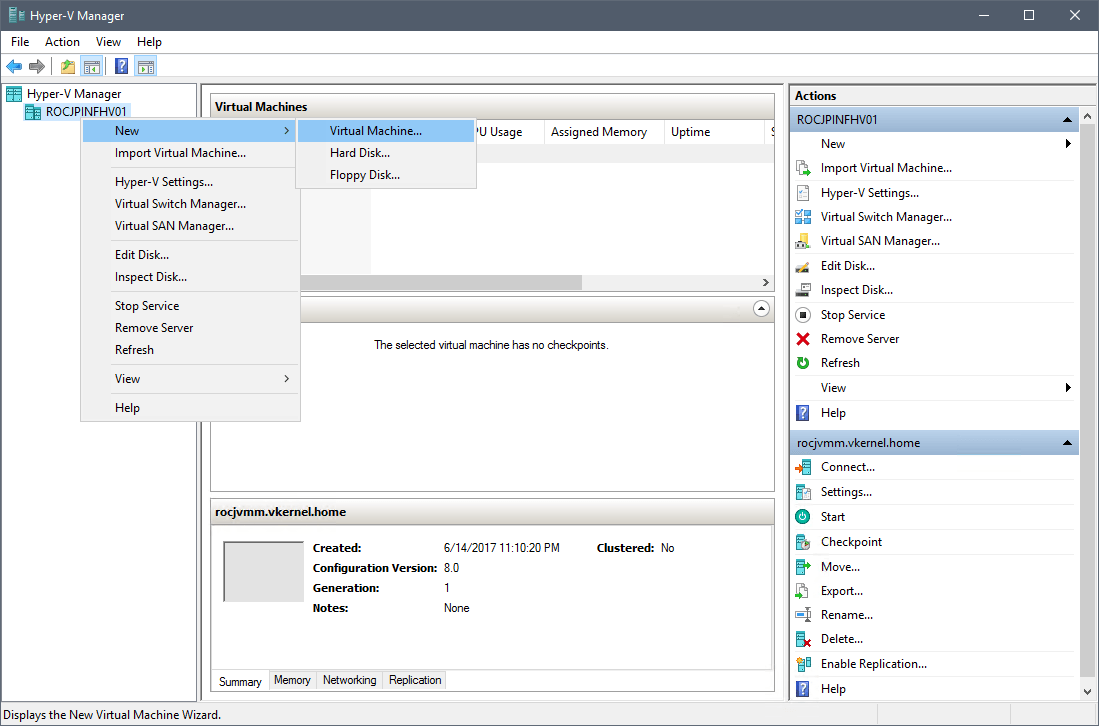The image size is (1099, 726).
Task: Click the red X Remove Server icon
Action: point(803,339)
